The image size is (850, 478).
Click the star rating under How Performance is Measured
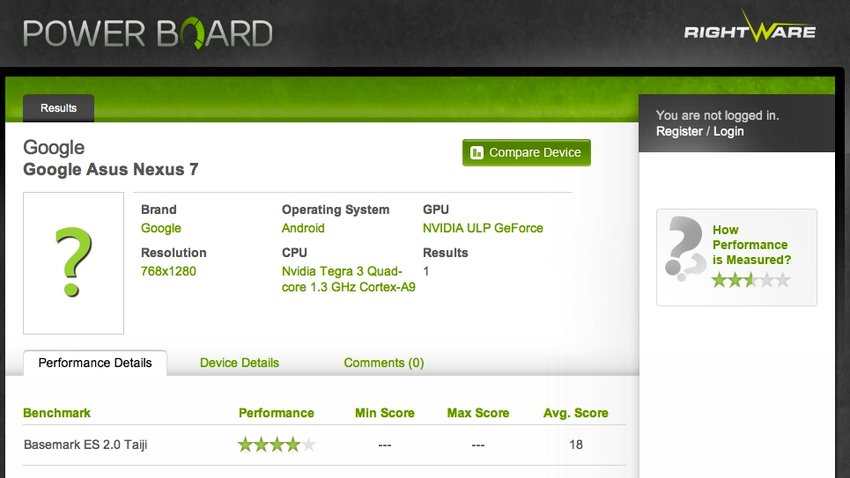coord(751,280)
